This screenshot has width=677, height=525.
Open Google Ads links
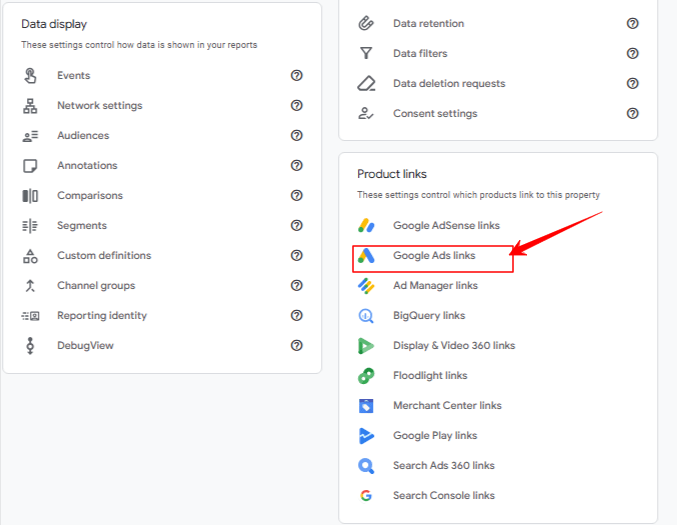pyautogui.click(x=434, y=256)
